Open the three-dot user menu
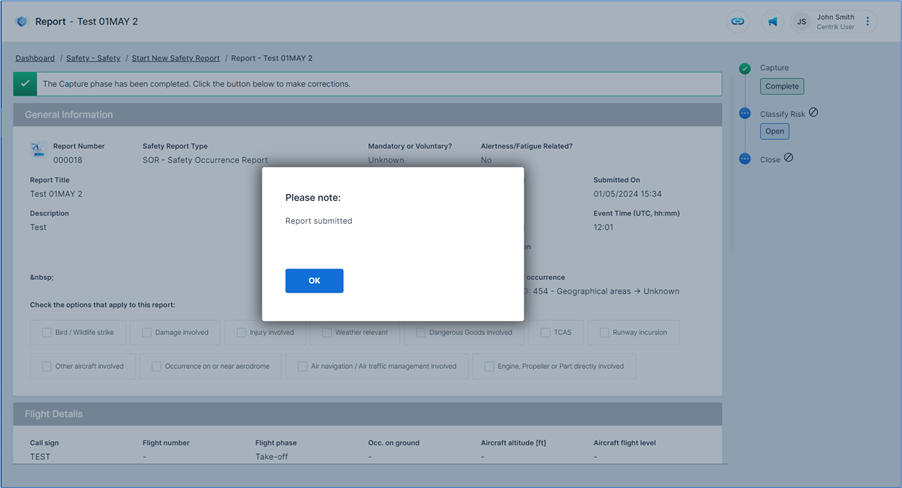902x488 pixels. [x=867, y=21]
